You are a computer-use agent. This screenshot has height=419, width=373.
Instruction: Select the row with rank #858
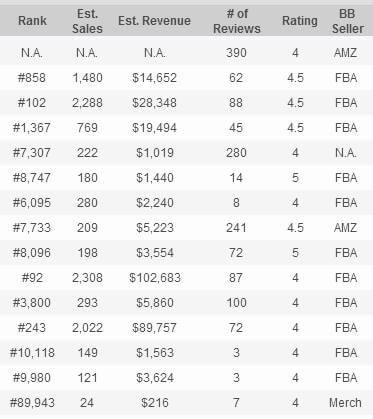pos(186,78)
